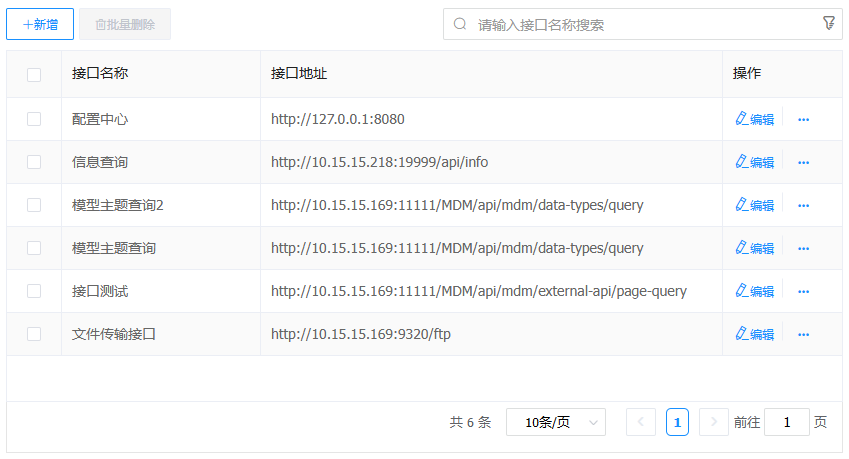Screen dimensions: 849x459
Task: Go to the previous page arrow
Action: pos(641,422)
